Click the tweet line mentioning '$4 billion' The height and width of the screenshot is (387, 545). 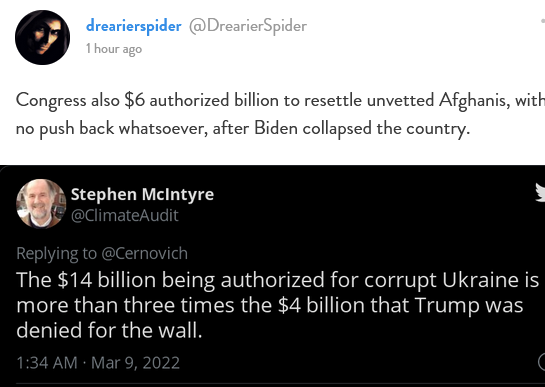pyautogui.click(x=269, y=305)
